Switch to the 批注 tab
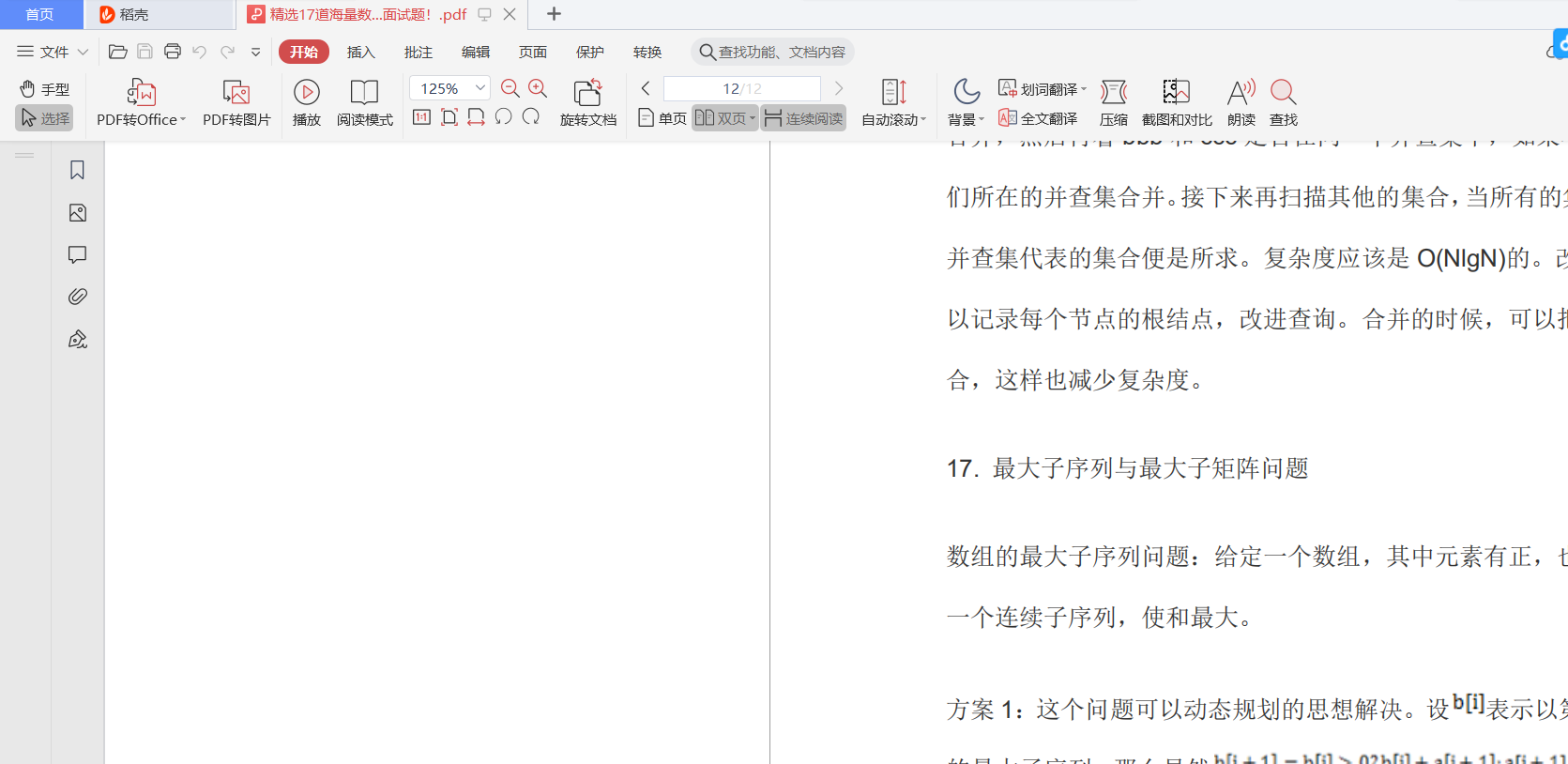 (x=419, y=52)
